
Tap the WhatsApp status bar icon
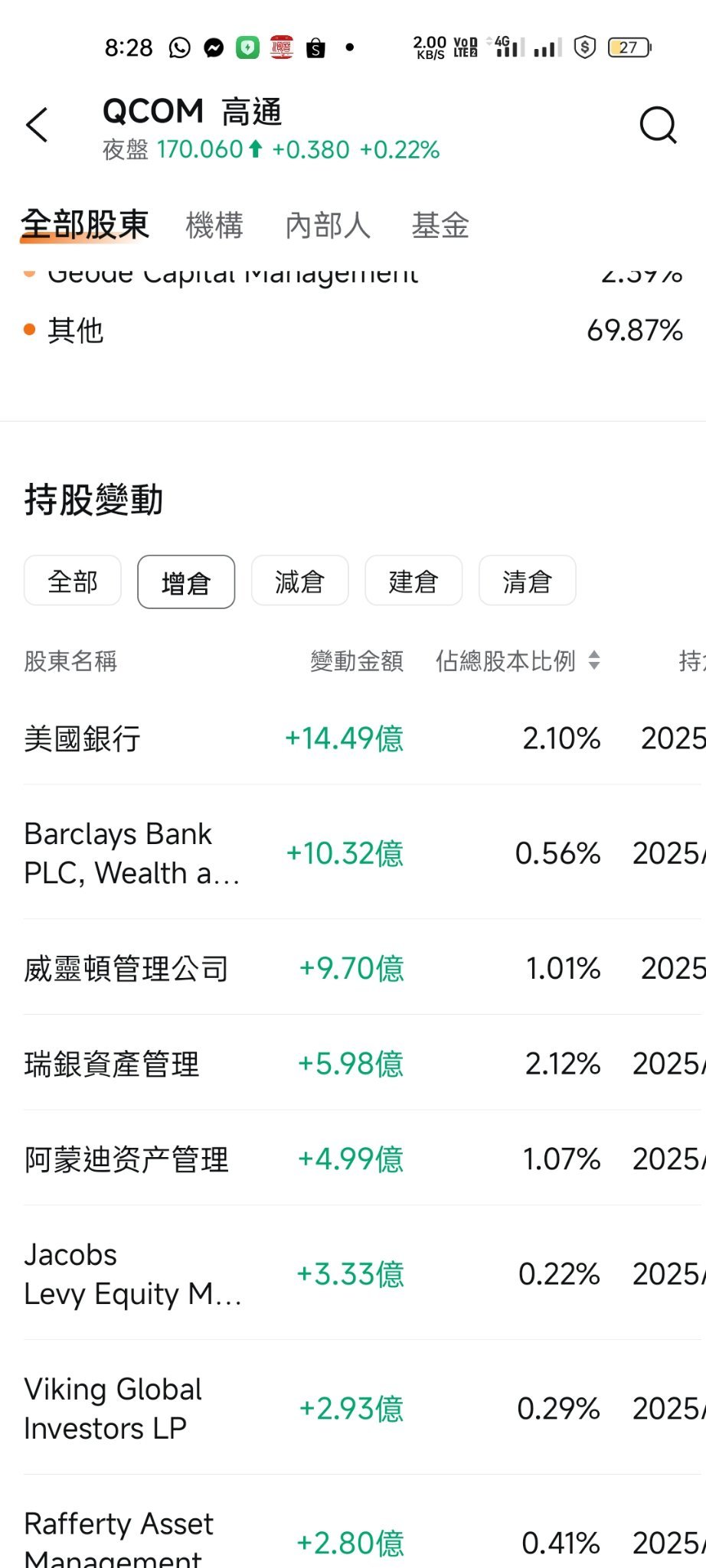click(x=179, y=48)
